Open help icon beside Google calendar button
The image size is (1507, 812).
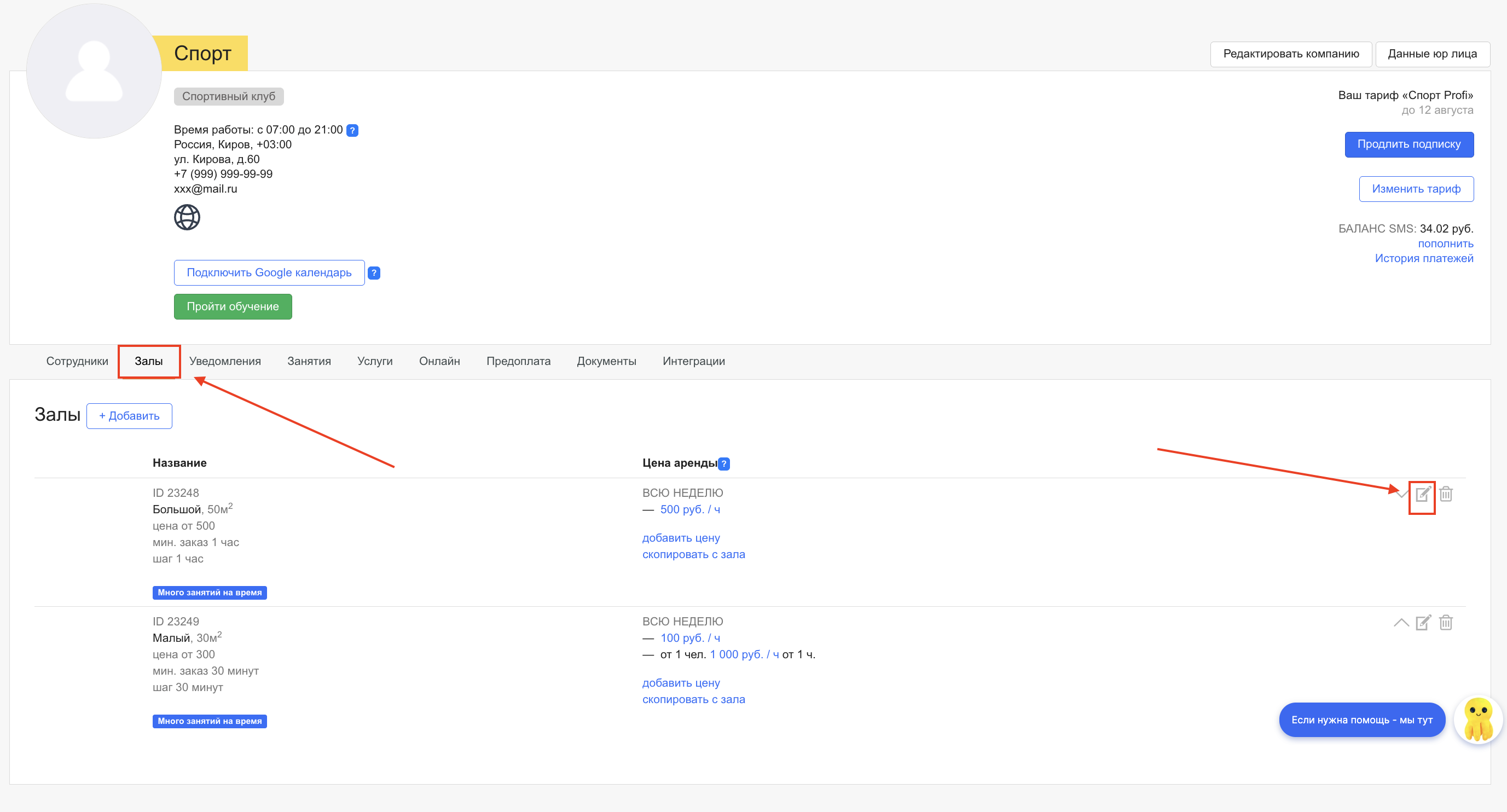(374, 272)
